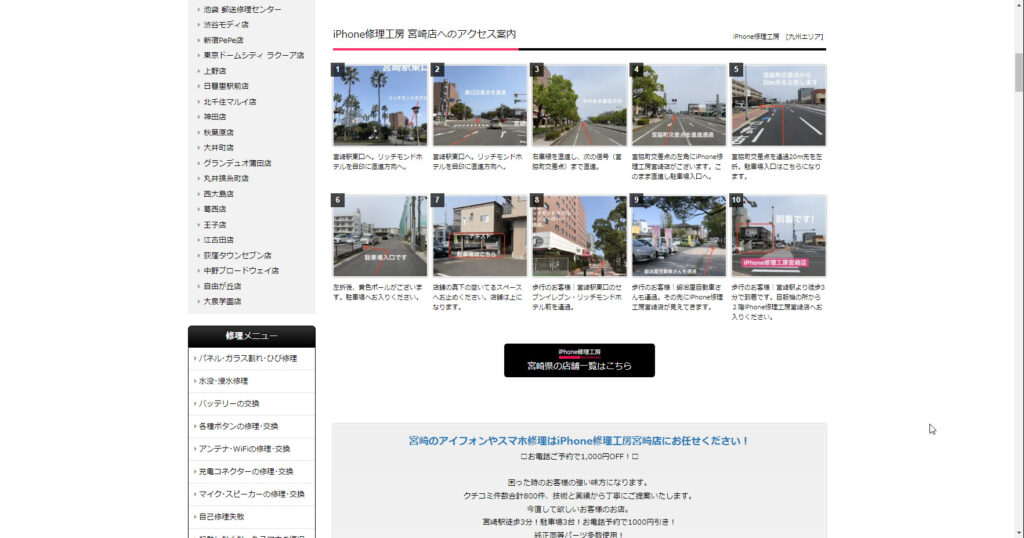Screen dimensions: 1024x538
Task: Open the 秋葉原店 shop link
Action: coord(218,133)
